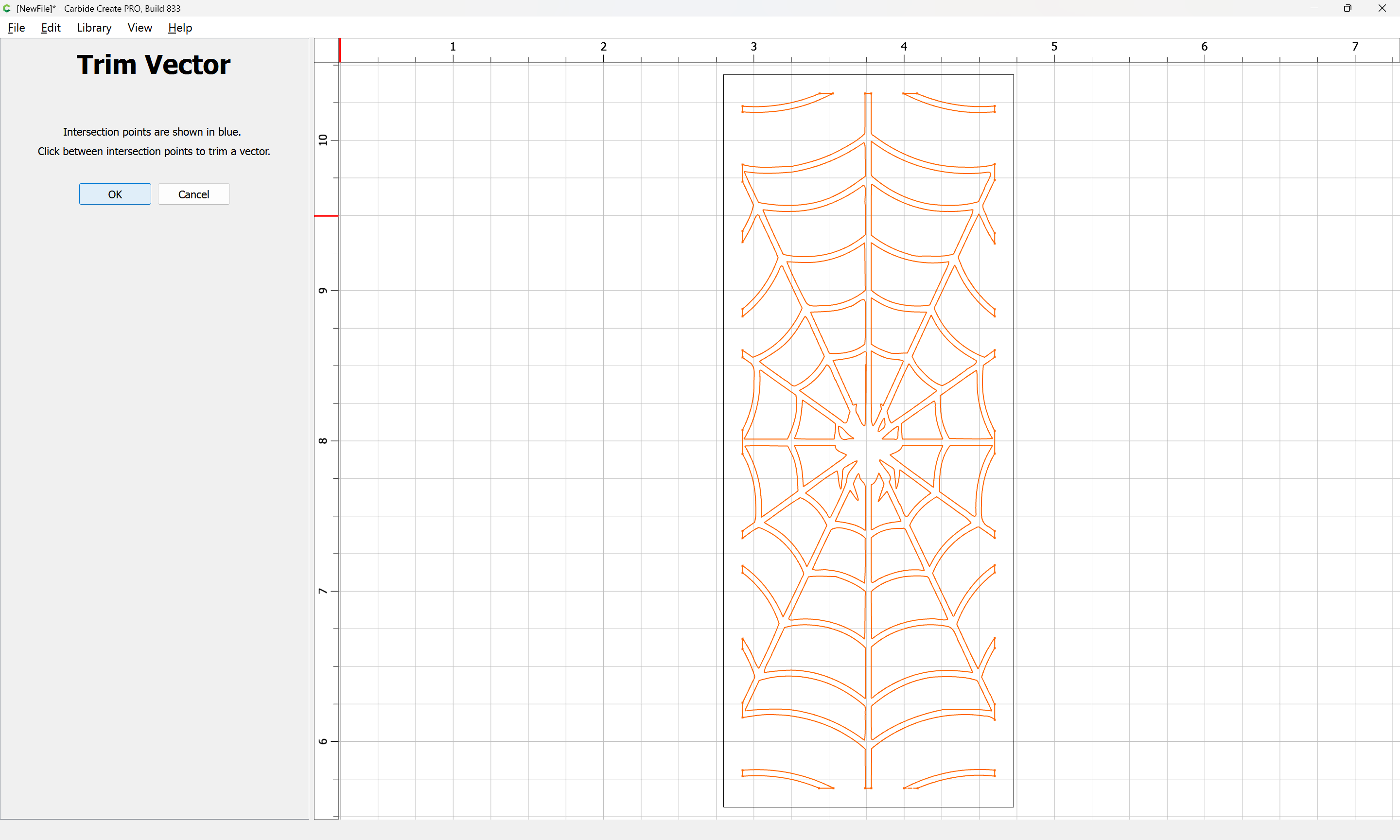The width and height of the screenshot is (1400, 840).
Task: Click the Carbide Create title bar icon
Action: [x=7, y=8]
